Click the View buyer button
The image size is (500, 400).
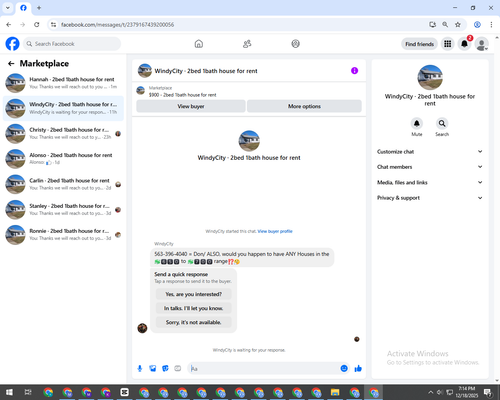click(191, 106)
